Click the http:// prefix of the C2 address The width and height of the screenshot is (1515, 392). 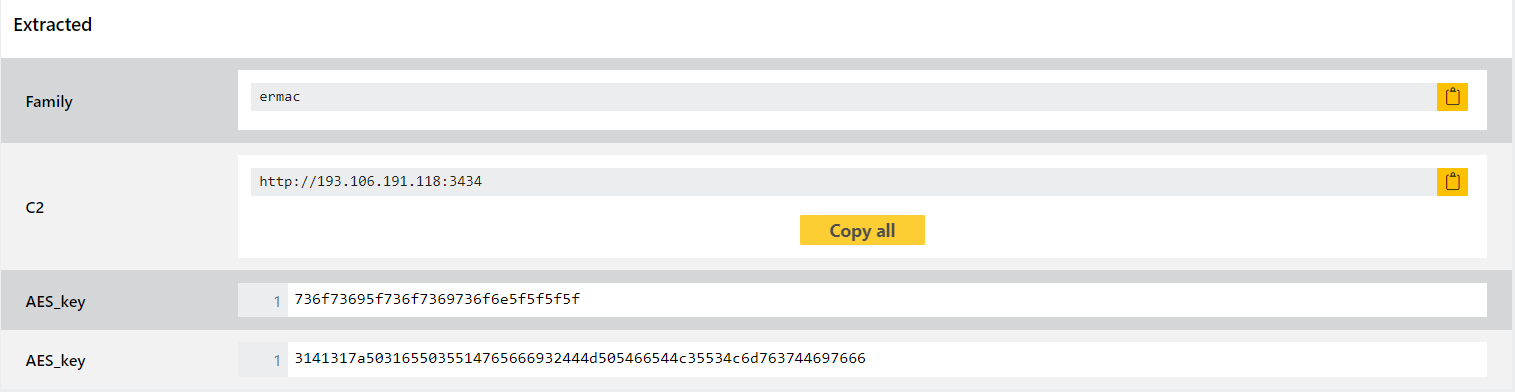[x=287, y=182]
